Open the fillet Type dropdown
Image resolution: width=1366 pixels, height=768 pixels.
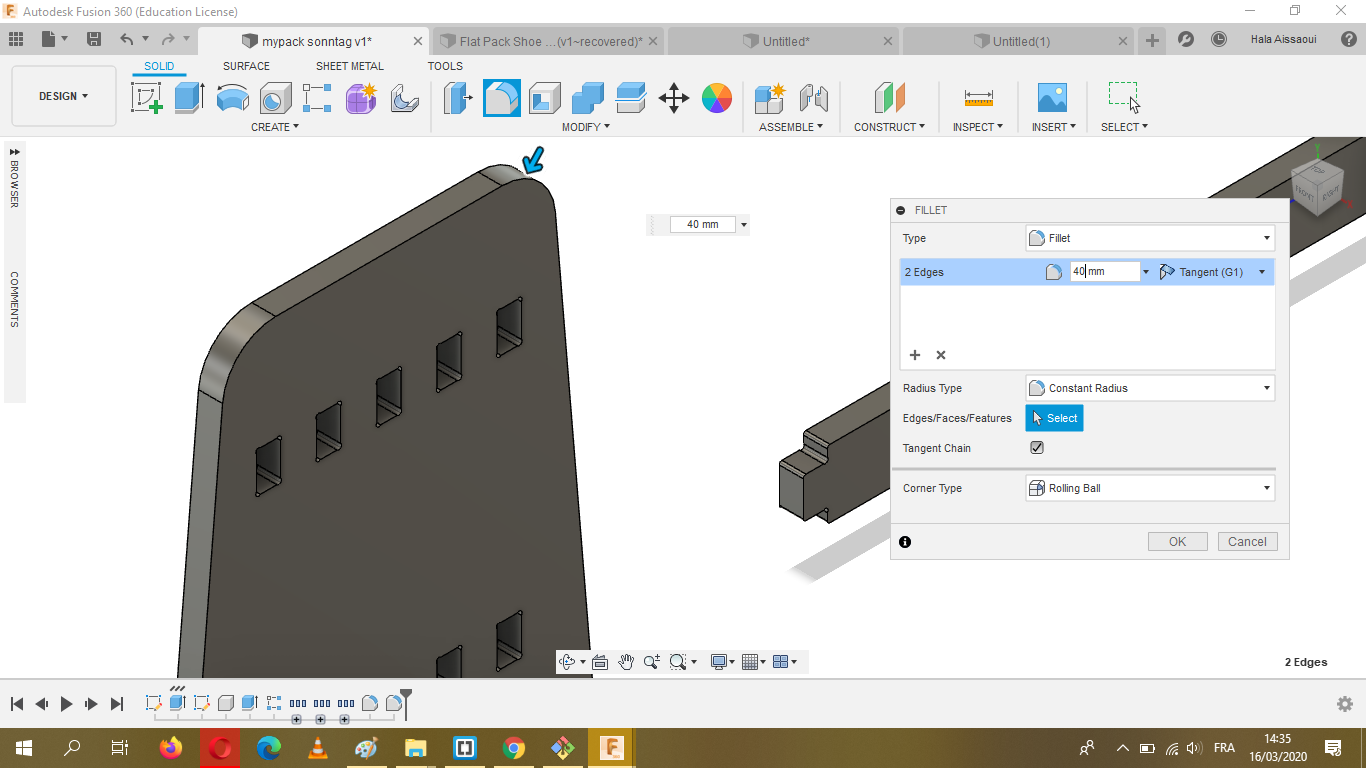pos(1150,238)
